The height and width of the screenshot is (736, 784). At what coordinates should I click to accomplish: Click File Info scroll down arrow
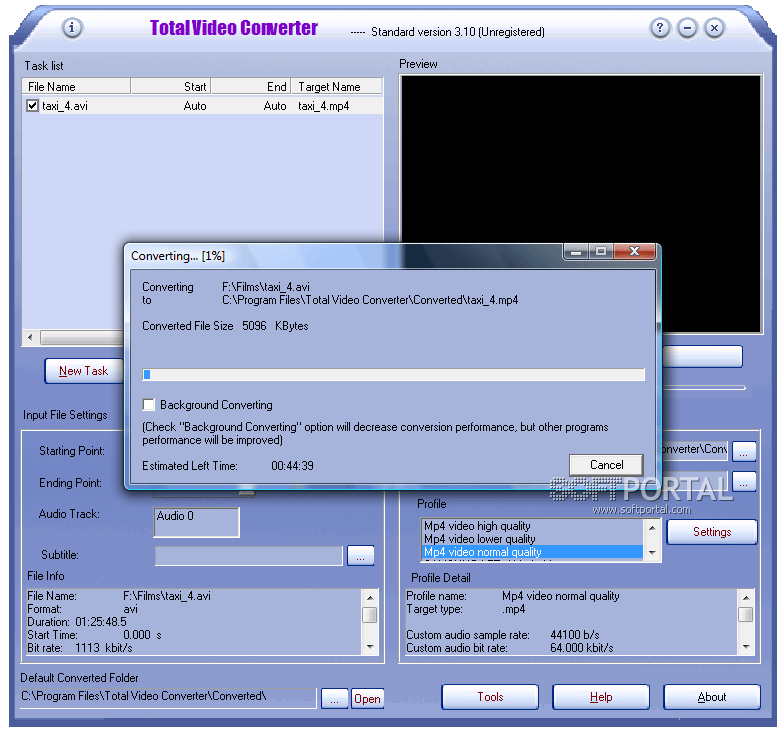[x=370, y=646]
